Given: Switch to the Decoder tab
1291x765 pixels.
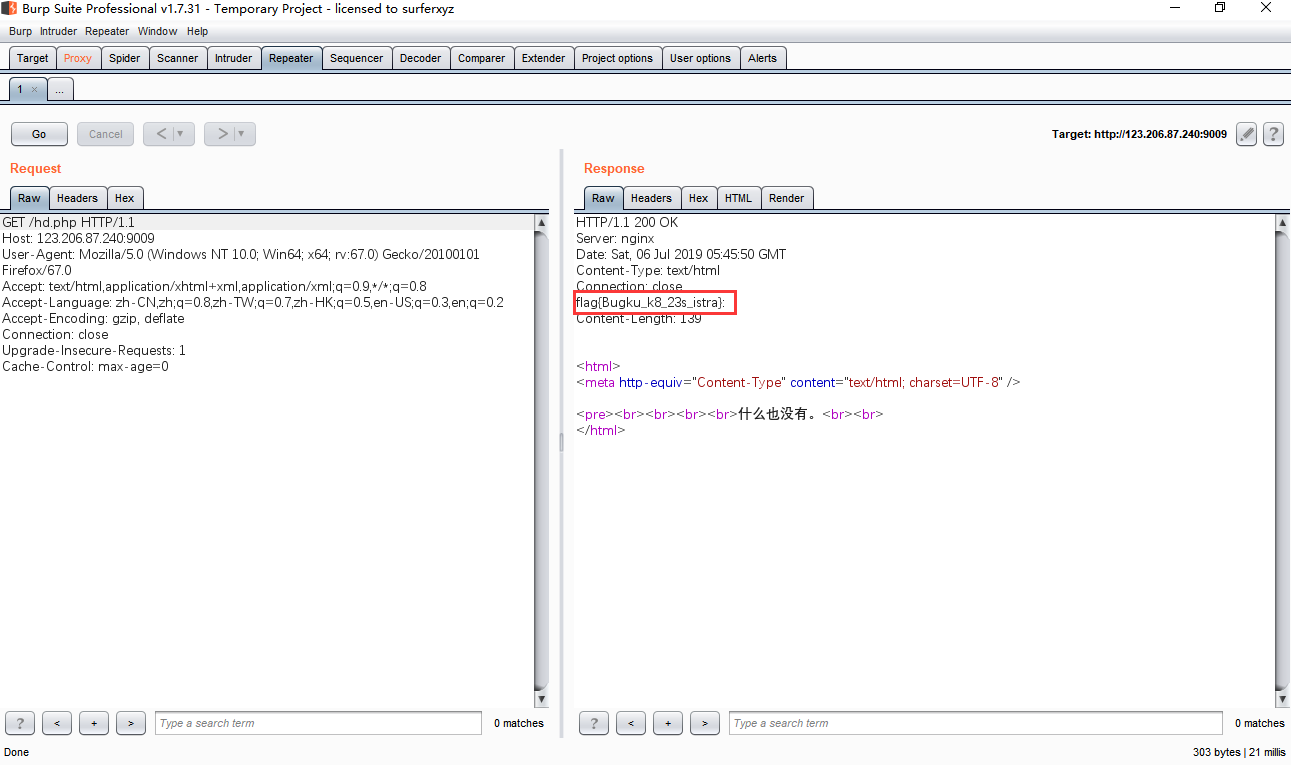Looking at the screenshot, I should (x=421, y=58).
